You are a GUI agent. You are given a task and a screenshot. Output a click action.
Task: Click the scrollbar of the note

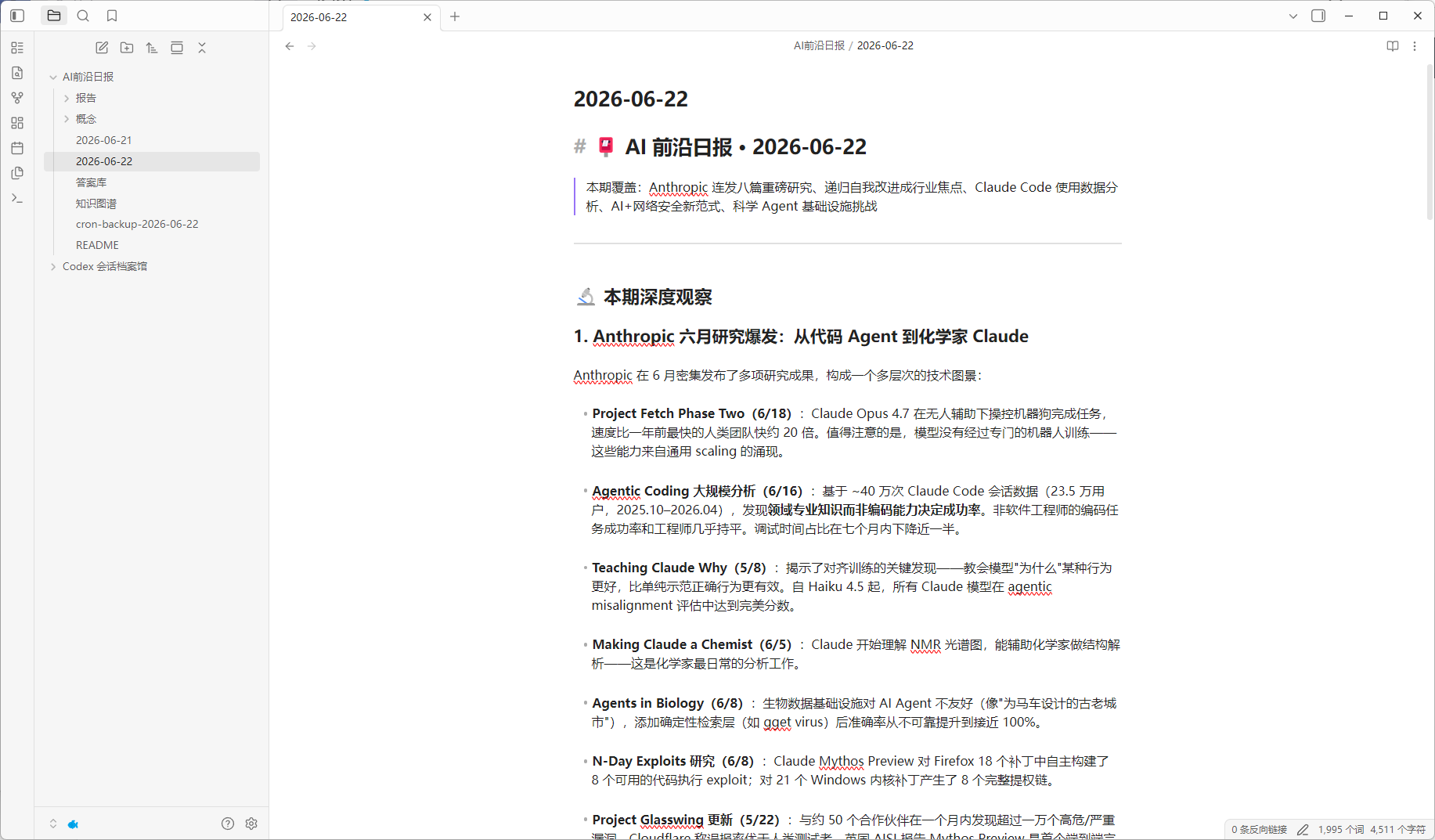coord(1430,141)
